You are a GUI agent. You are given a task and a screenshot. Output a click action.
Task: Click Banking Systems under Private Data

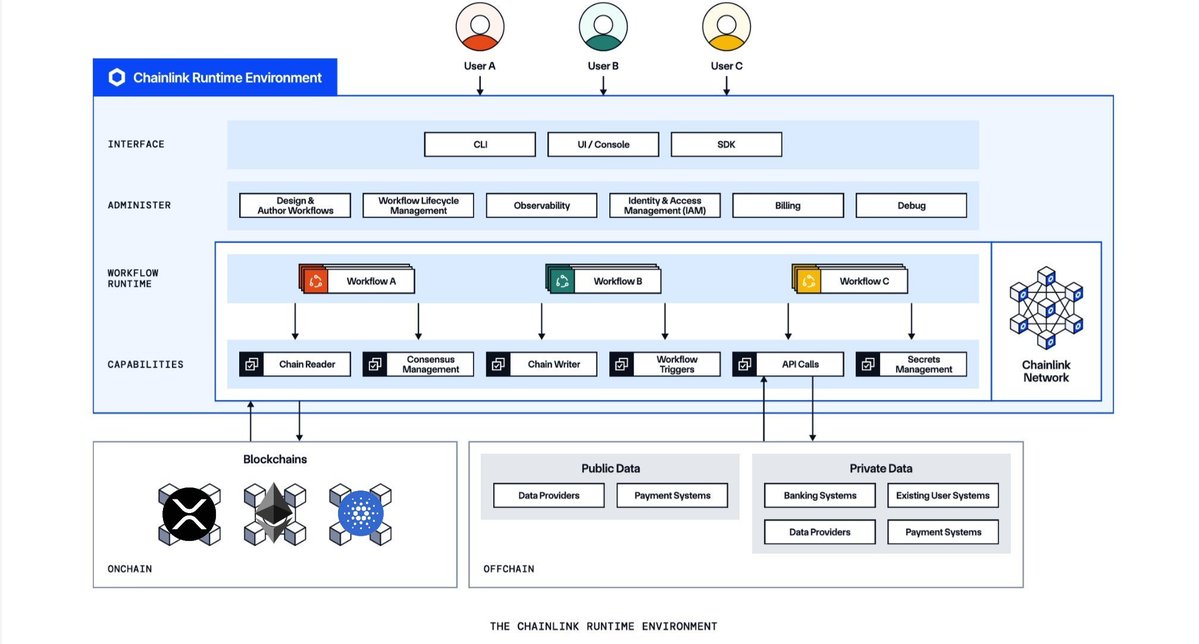[820, 495]
